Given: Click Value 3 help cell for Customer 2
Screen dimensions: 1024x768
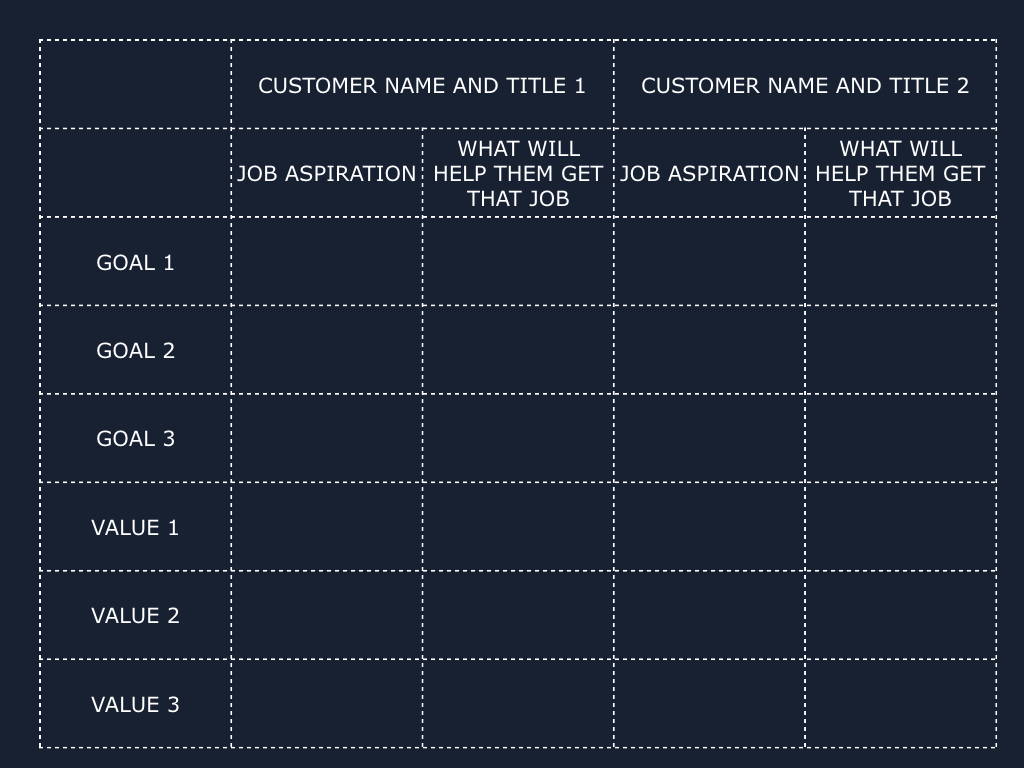Looking at the screenshot, I should pyautogui.click(x=901, y=704).
